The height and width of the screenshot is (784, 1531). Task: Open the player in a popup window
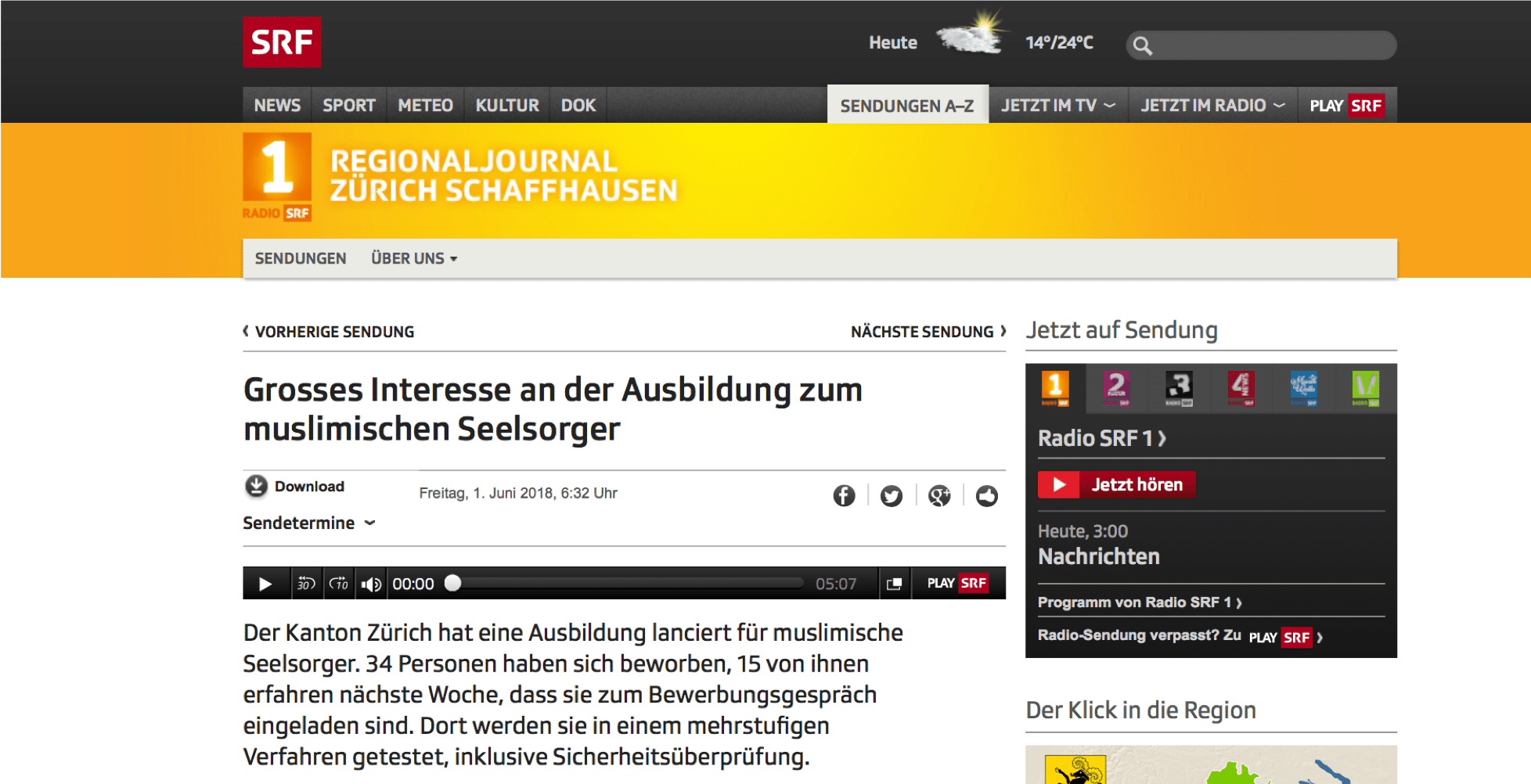[894, 584]
